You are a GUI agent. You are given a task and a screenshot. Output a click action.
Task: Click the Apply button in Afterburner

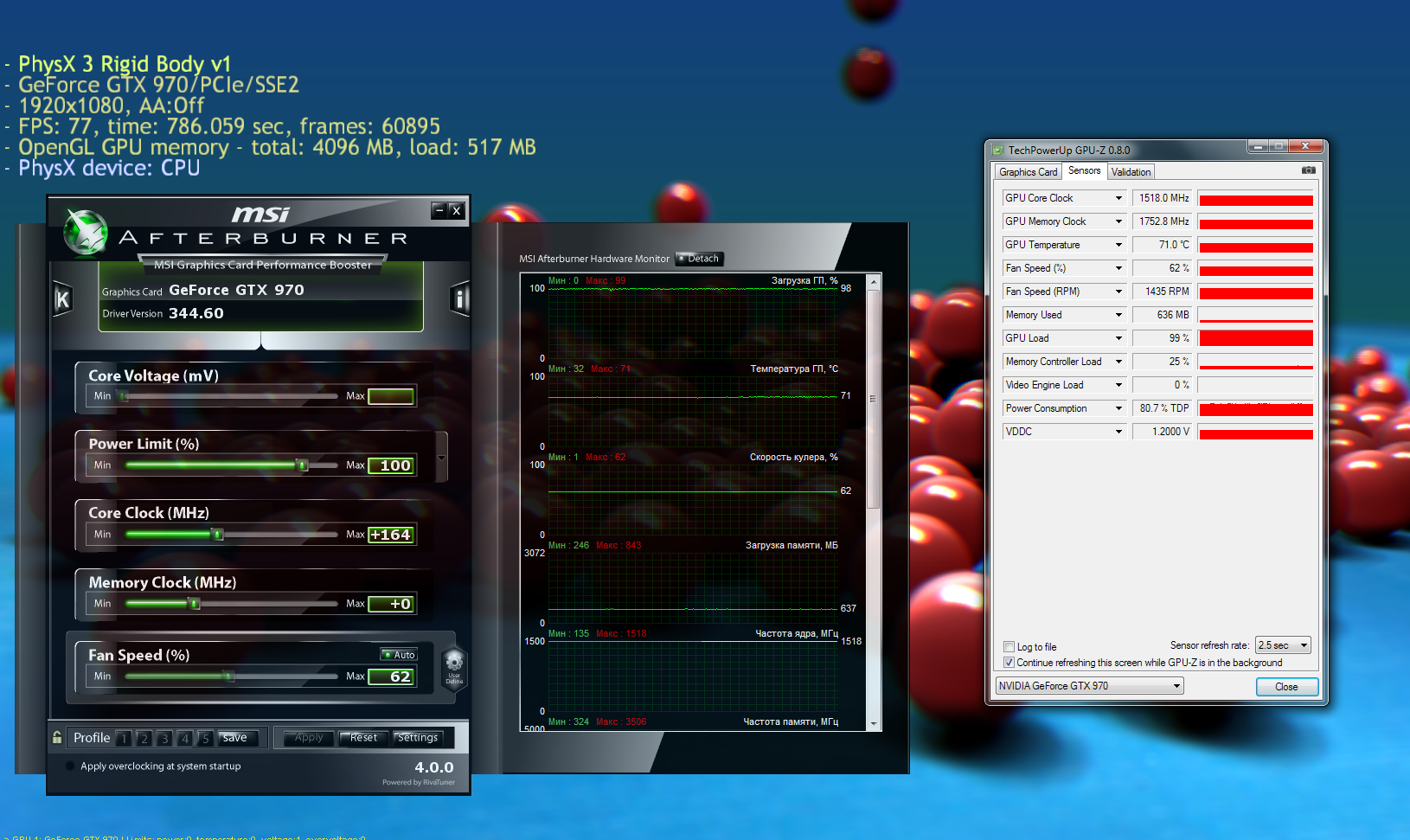309,738
